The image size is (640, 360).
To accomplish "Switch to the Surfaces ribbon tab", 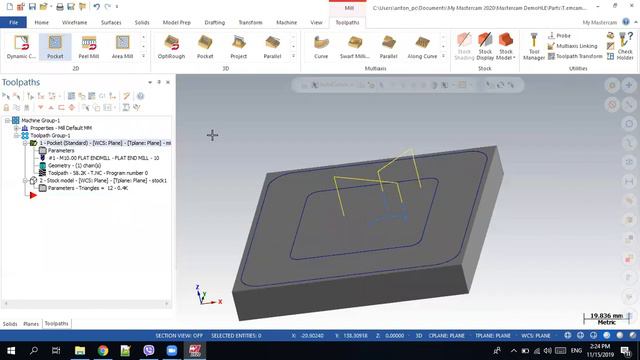I will [111, 22].
